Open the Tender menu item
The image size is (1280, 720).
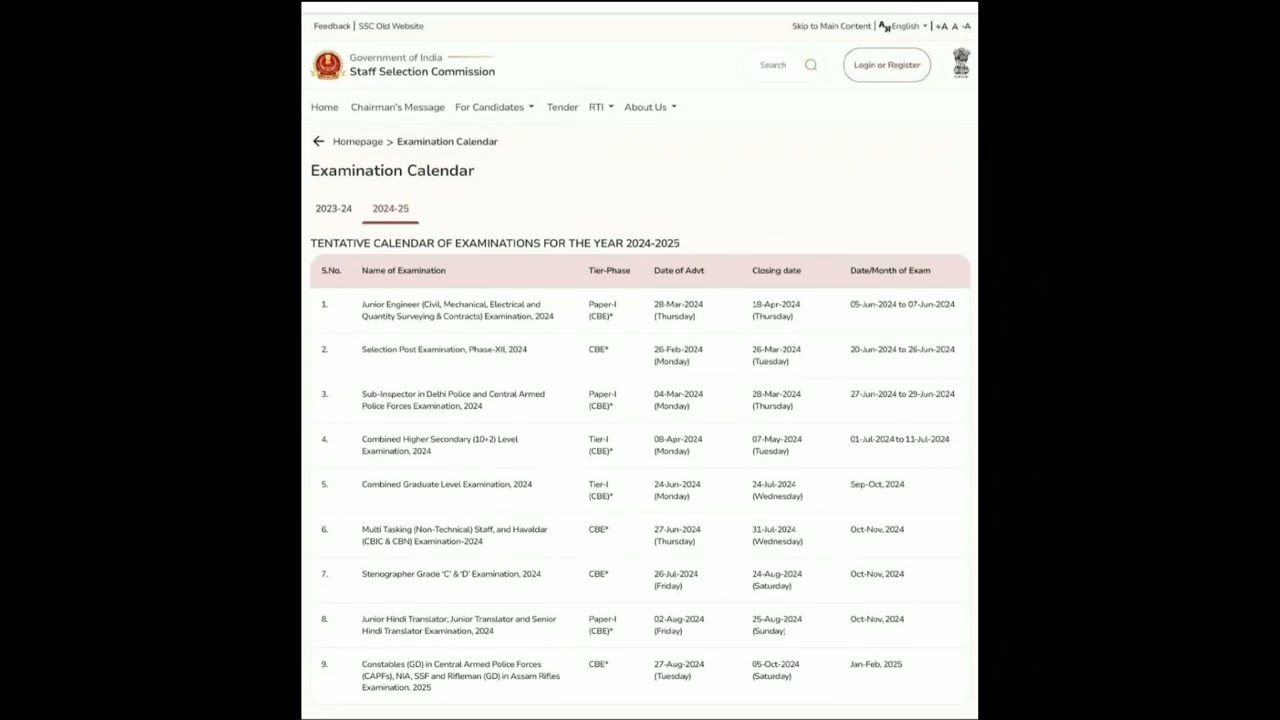pyautogui.click(x=562, y=107)
